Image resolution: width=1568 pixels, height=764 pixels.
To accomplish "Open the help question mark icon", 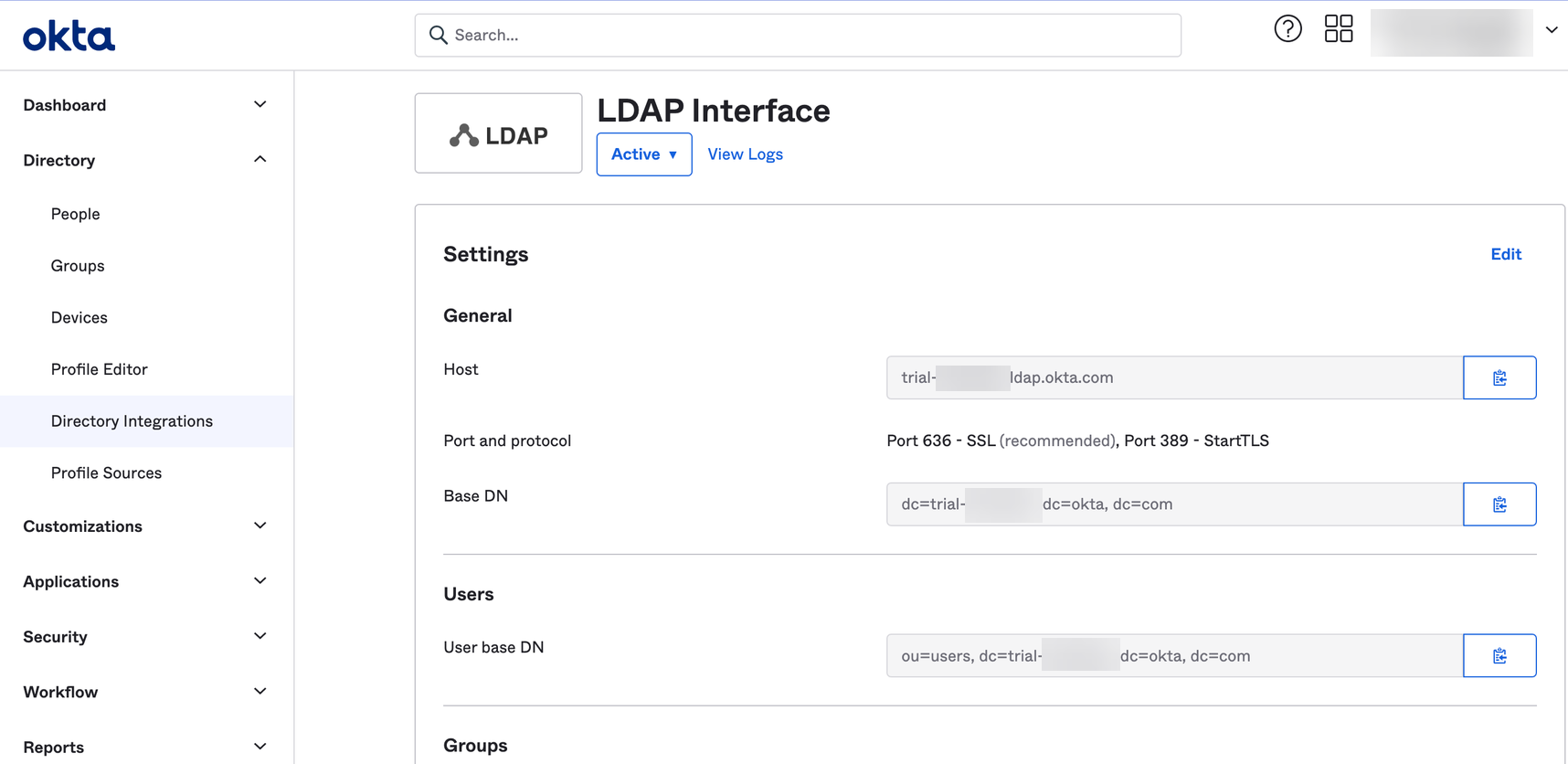I will (1287, 29).
